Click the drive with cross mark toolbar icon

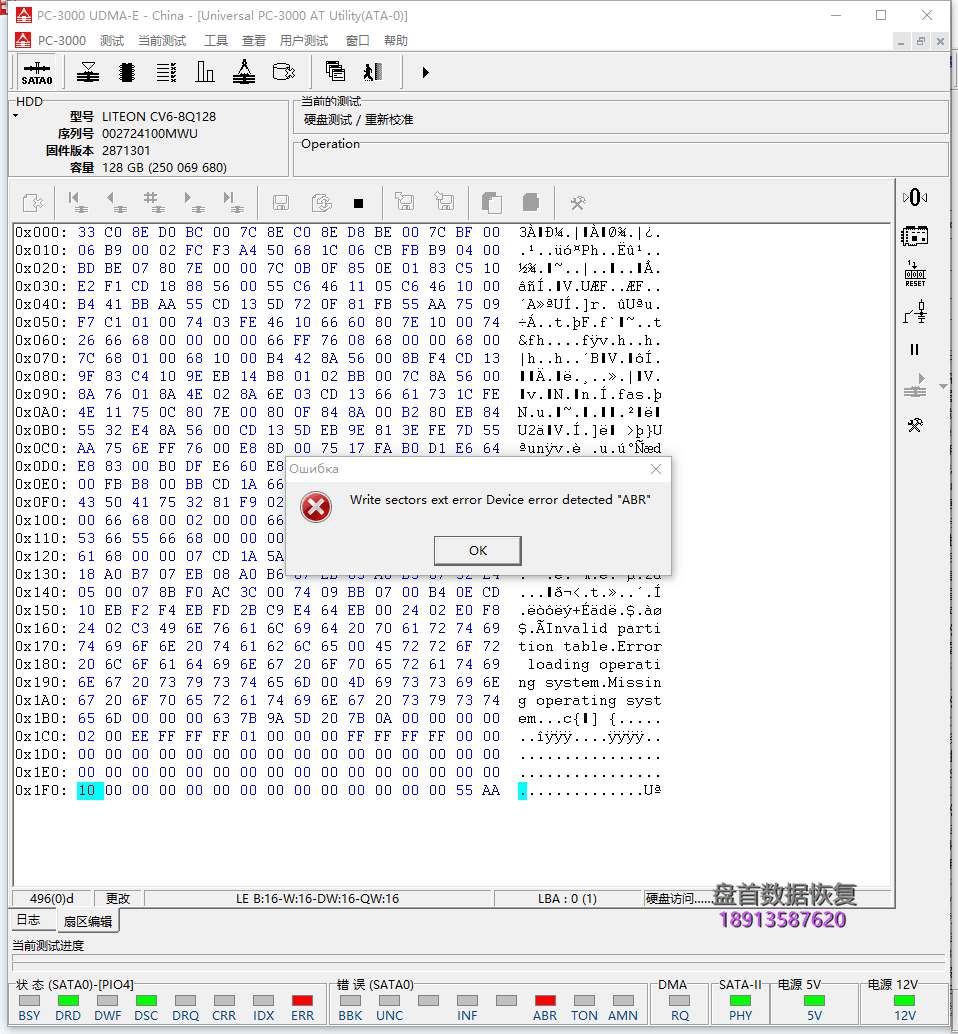pyautogui.click(x=284, y=73)
